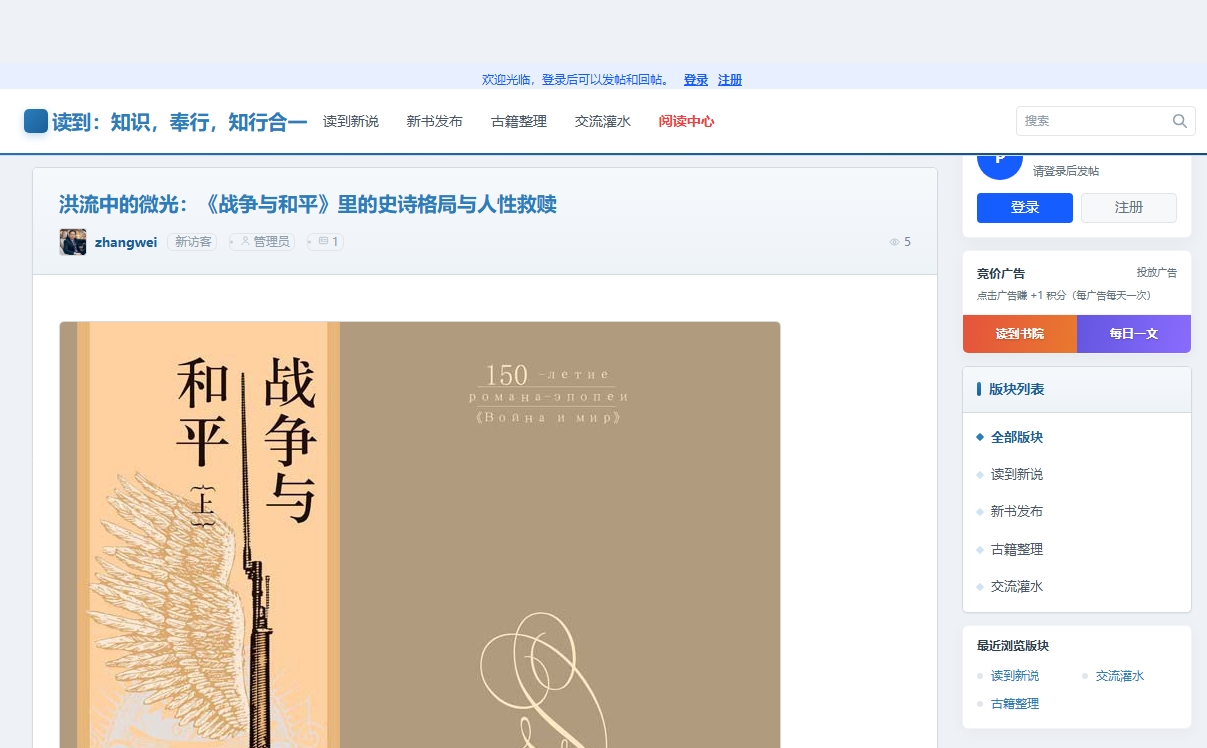Open the 交流灌水 navigation menu
Viewport: 1207px width, 748px height.
click(603, 121)
